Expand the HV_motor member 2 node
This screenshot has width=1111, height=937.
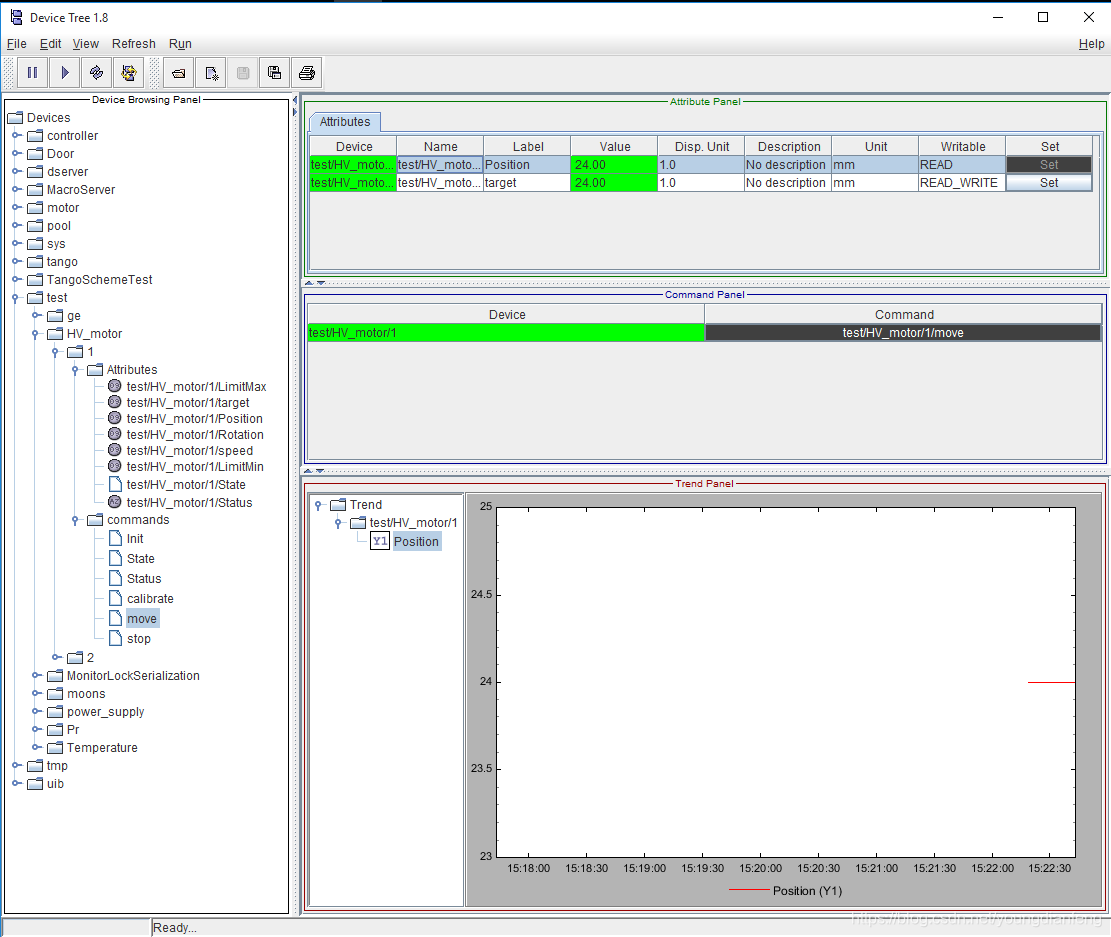(x=56, y=657)
